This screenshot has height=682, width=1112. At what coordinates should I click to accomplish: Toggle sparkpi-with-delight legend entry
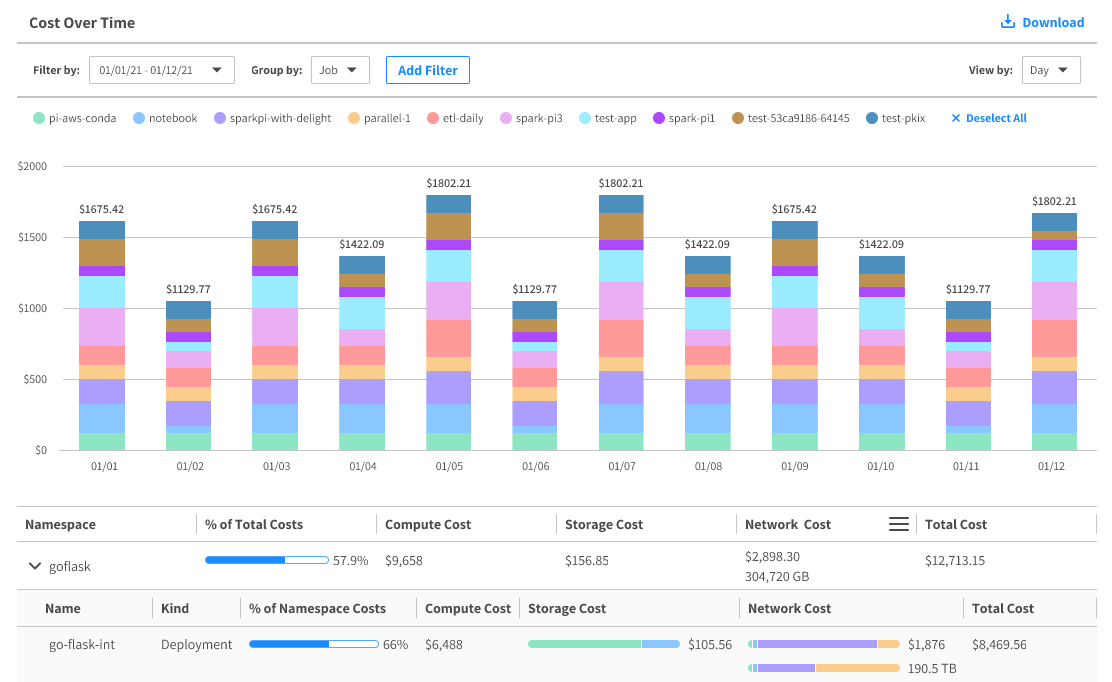pos(277,118)
